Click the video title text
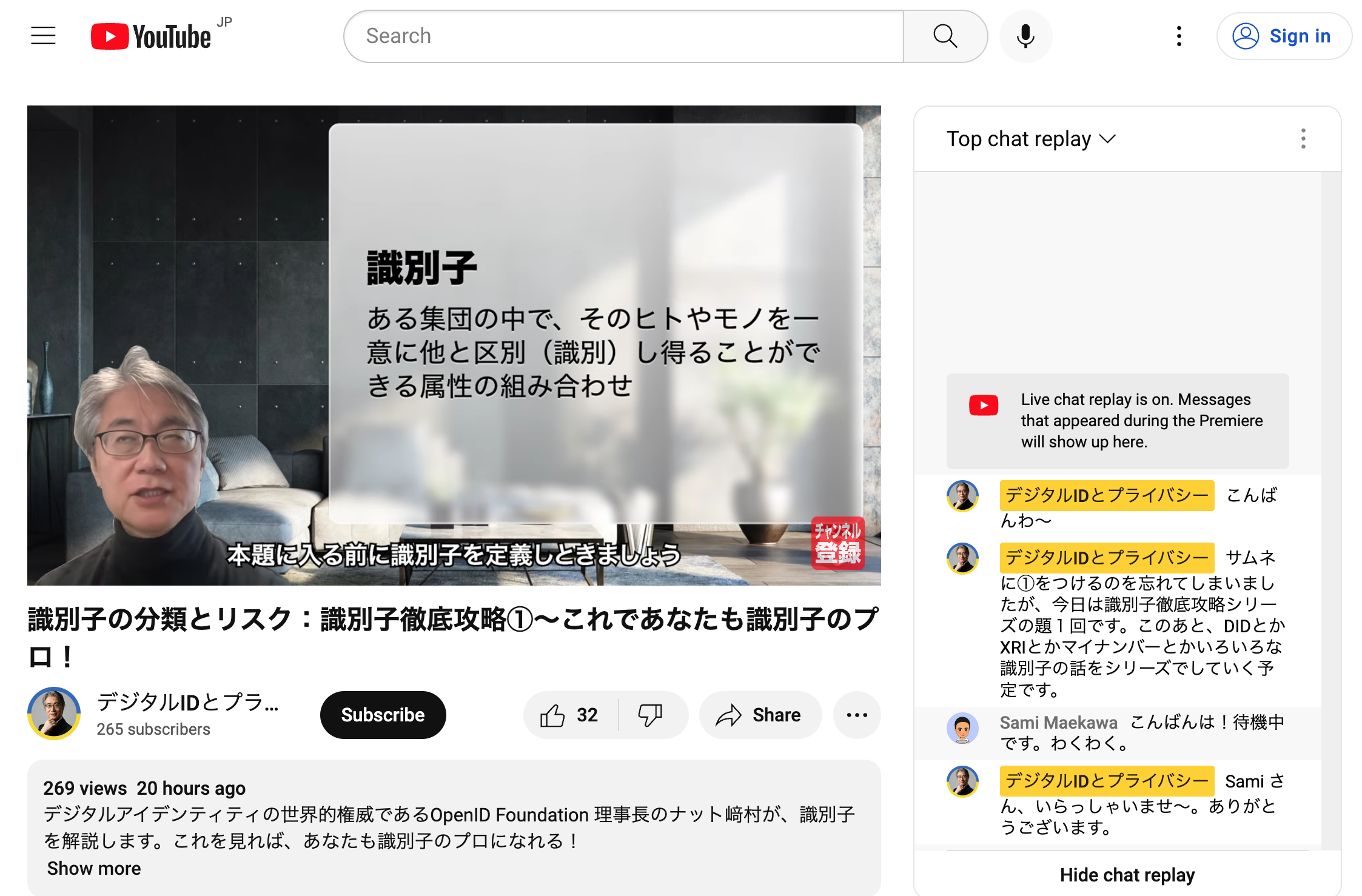 (454, 637)
